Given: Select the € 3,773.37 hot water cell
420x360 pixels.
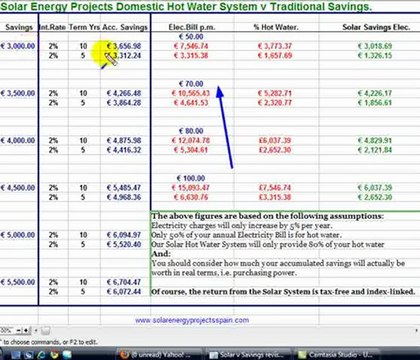Looking at the screenshot, I should (275, 46).
